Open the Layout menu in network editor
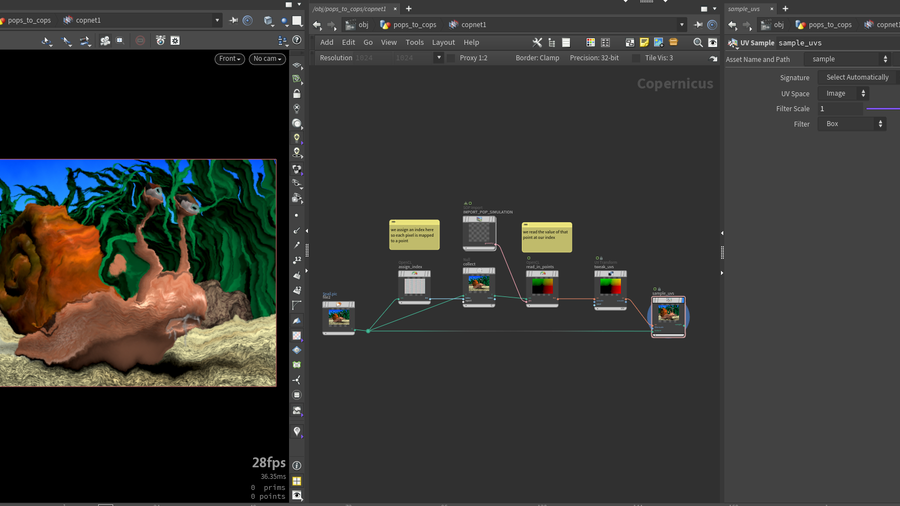900x506 pixels. 443,43
